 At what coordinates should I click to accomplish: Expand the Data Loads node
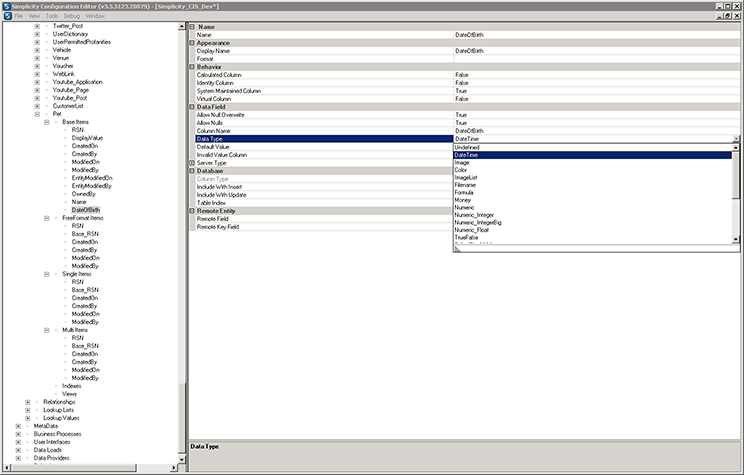(18, 450)
